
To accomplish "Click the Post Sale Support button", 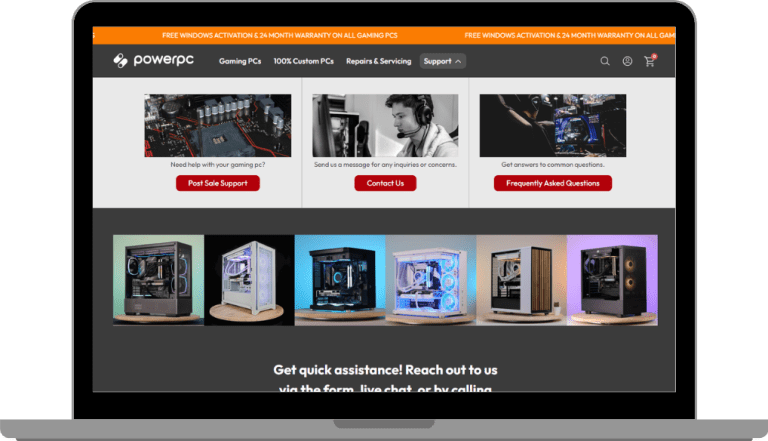I will pos(218,183).
